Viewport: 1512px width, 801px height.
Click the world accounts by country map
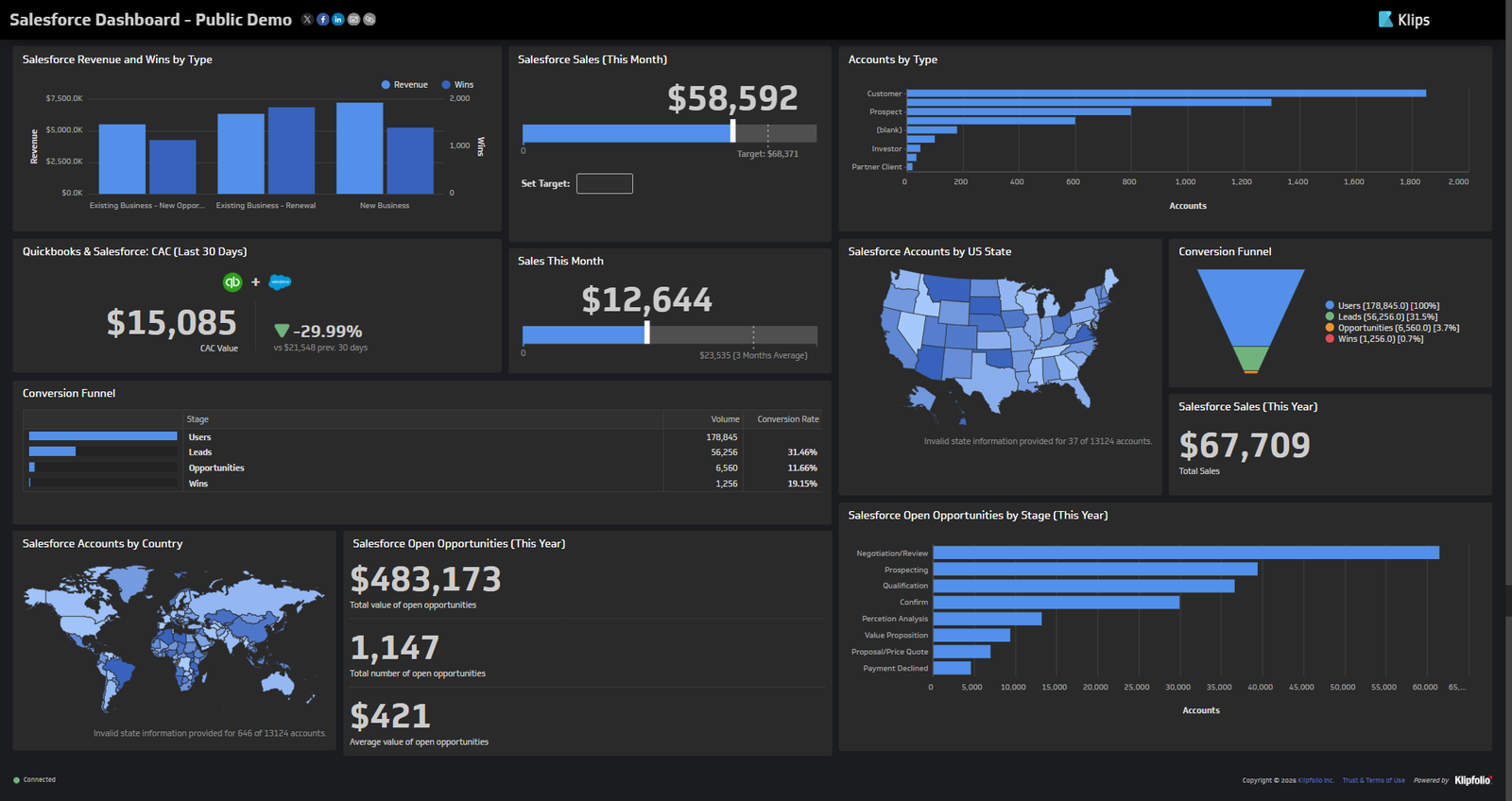174,639
